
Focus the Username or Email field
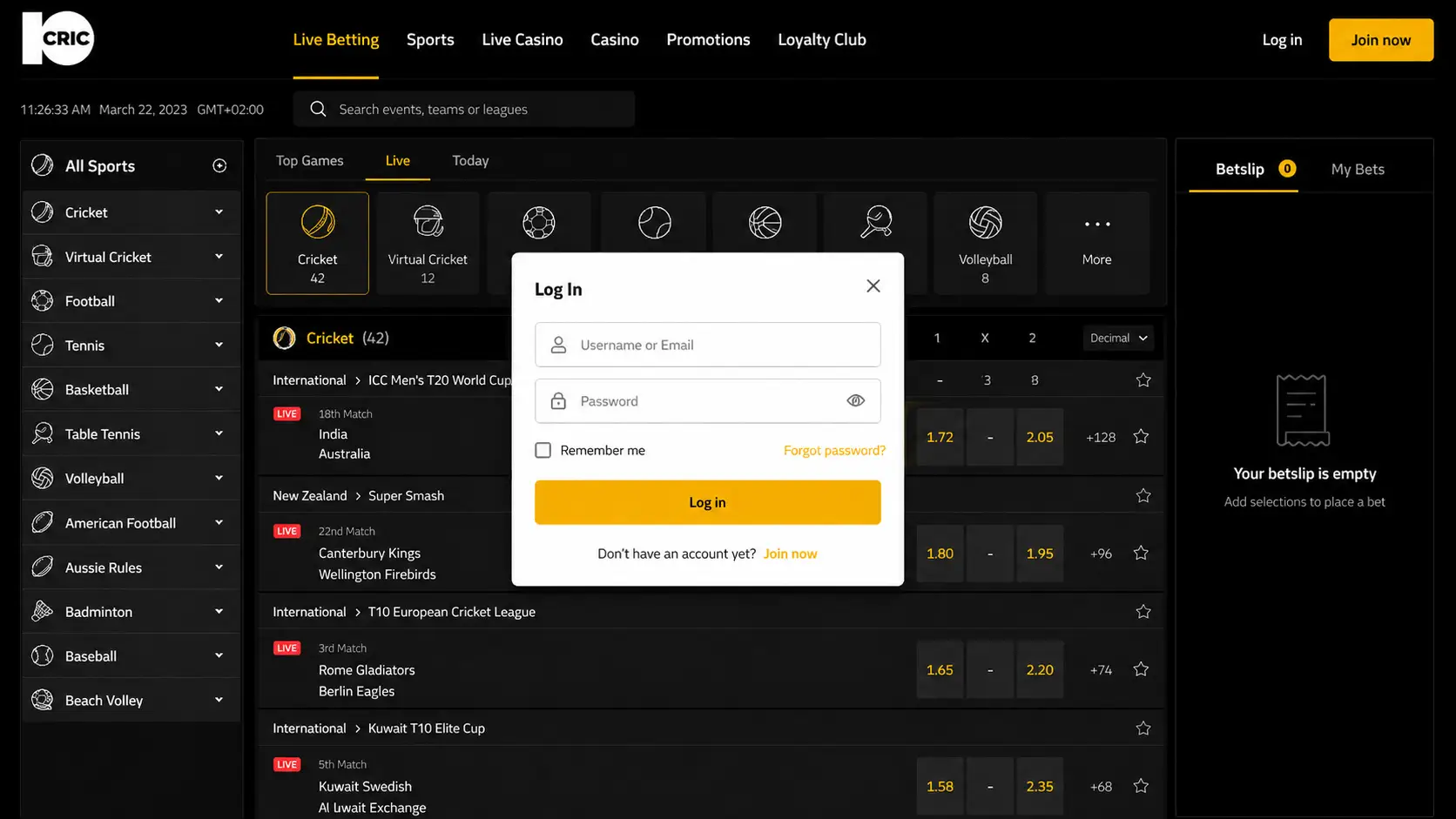point(708,345)
